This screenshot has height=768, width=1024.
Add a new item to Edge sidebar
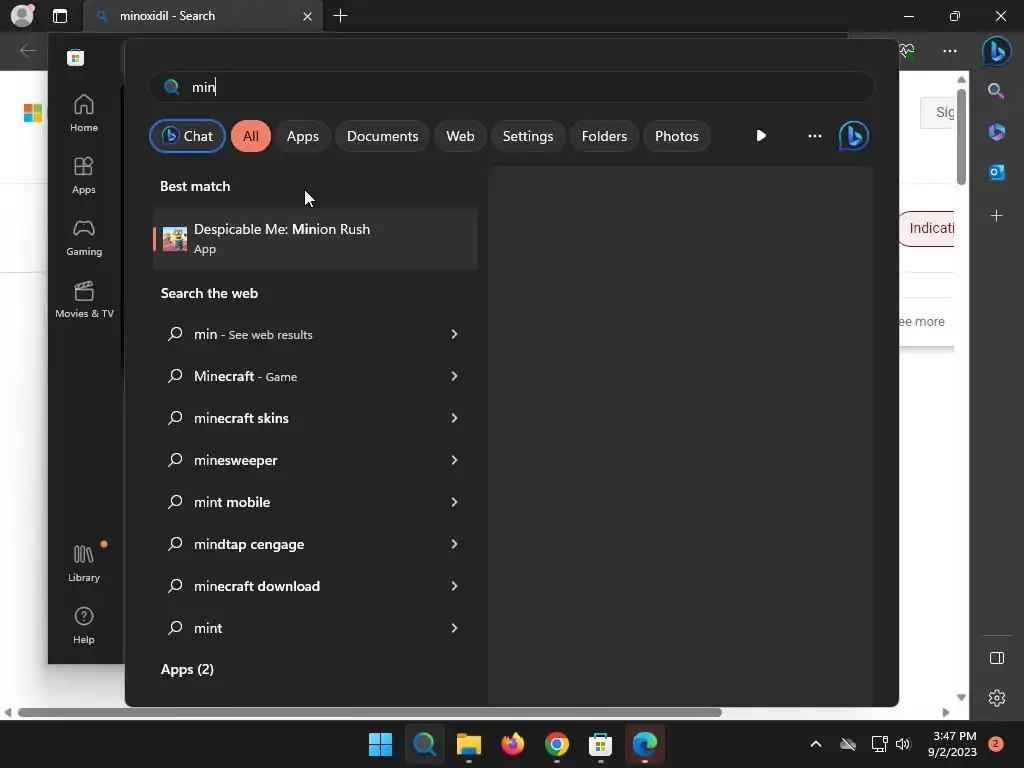[x=996, y=216]
